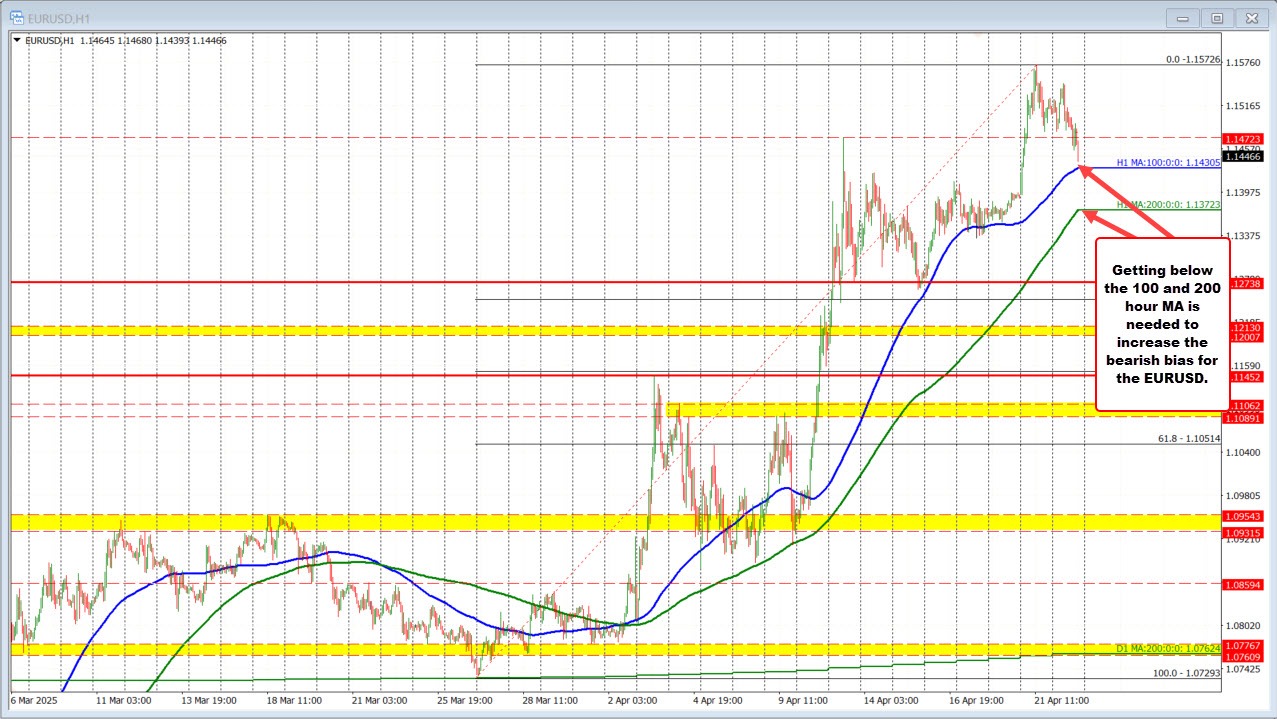Select the black triangle beside the EURUSD quote
This screenshot has width=1277, height=719.
pyautogui.click(x=18, y=41)
